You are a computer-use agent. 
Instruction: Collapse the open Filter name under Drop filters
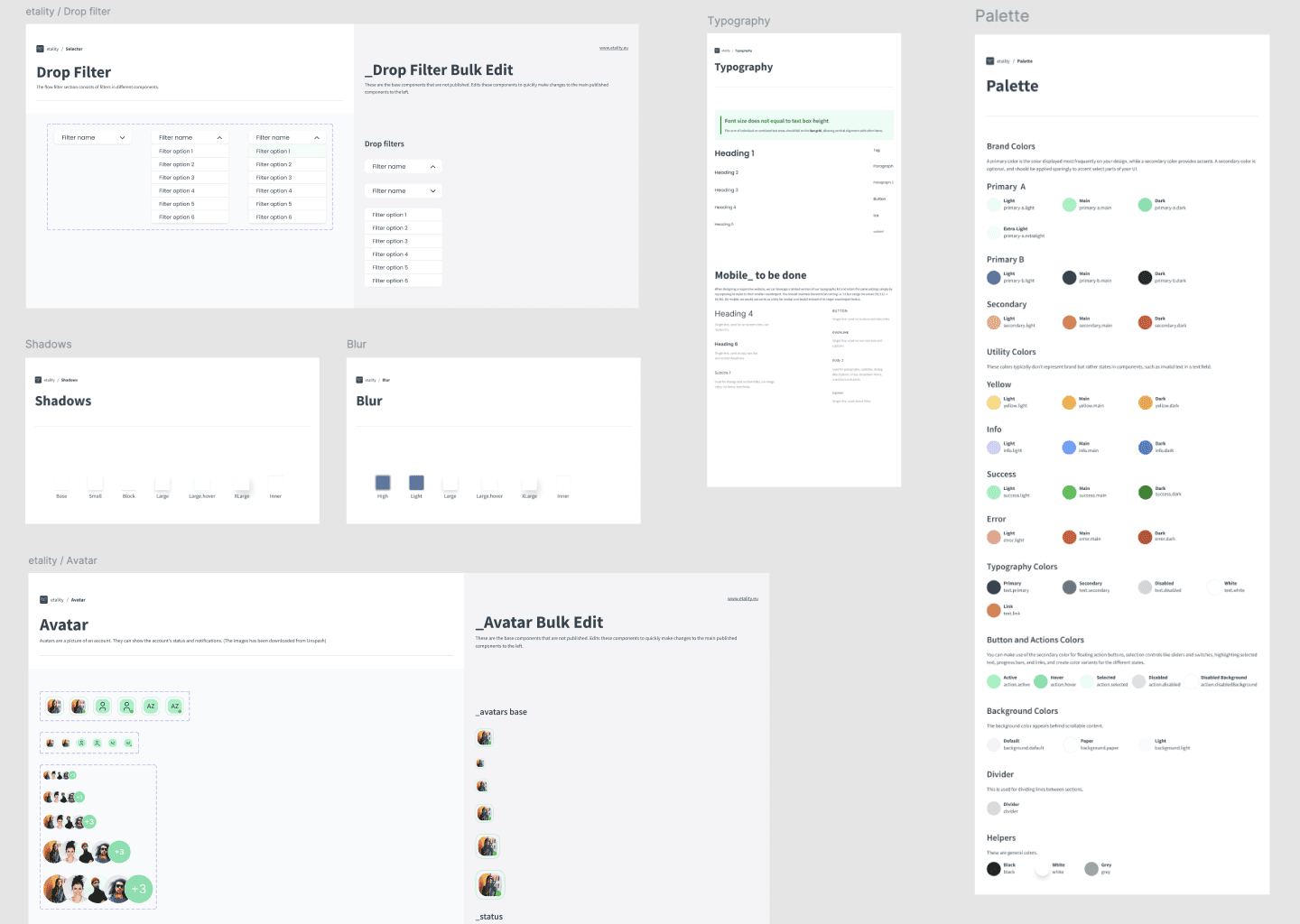(404, 166)
